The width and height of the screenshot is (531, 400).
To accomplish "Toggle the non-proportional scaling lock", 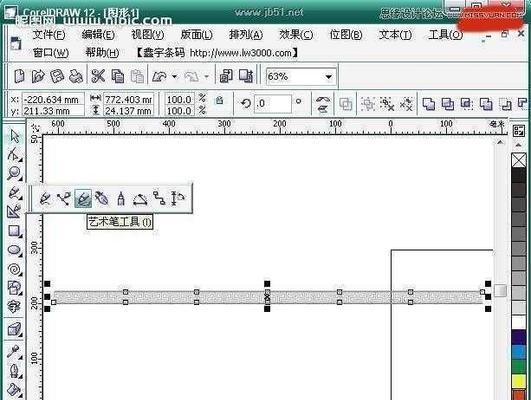I will click(x=219, y=100).
